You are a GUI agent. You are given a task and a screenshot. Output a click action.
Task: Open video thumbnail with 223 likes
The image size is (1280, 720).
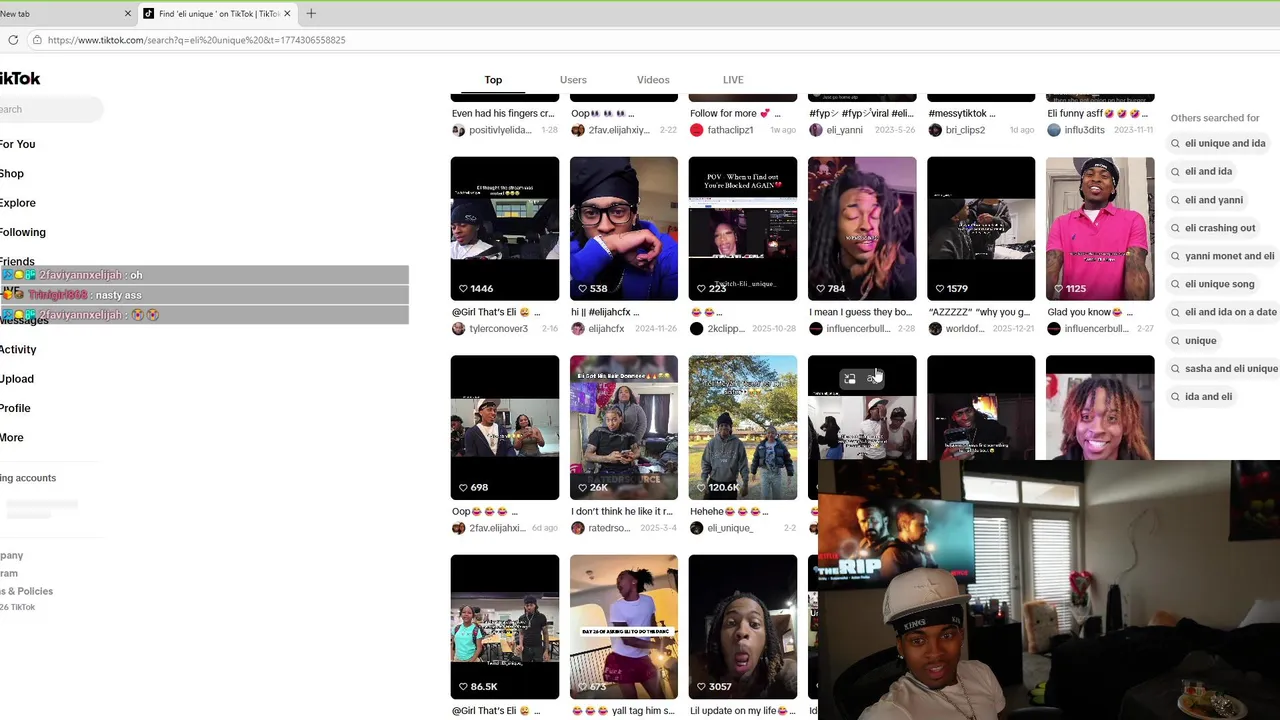point(743,228)
